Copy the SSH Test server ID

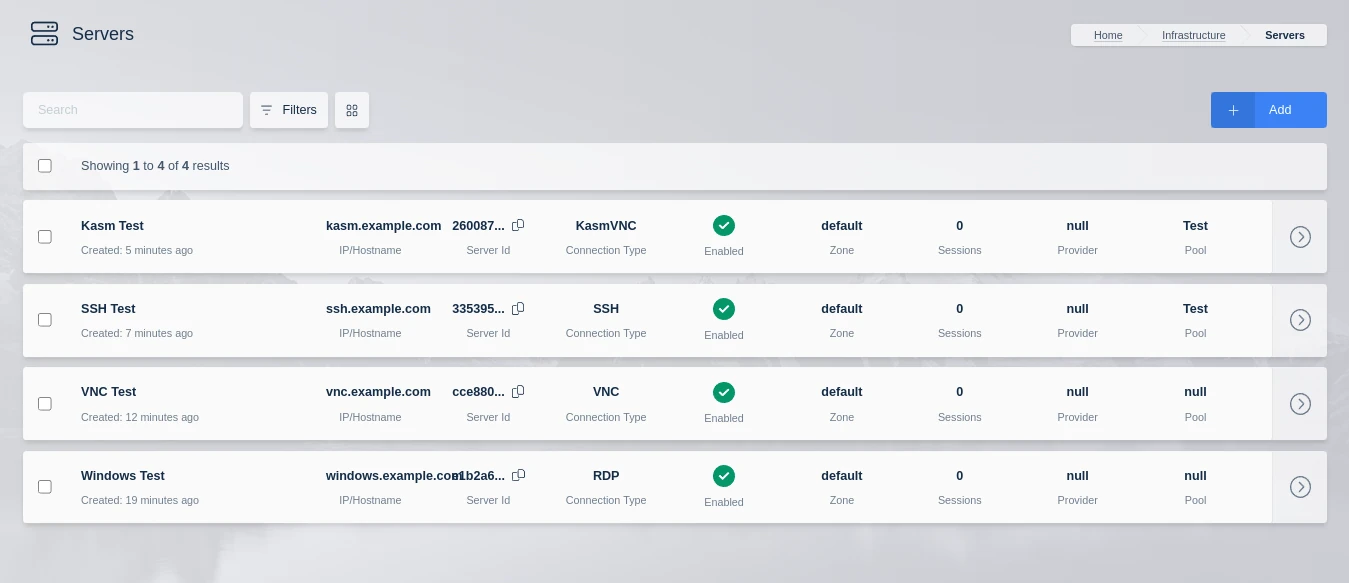518,308
